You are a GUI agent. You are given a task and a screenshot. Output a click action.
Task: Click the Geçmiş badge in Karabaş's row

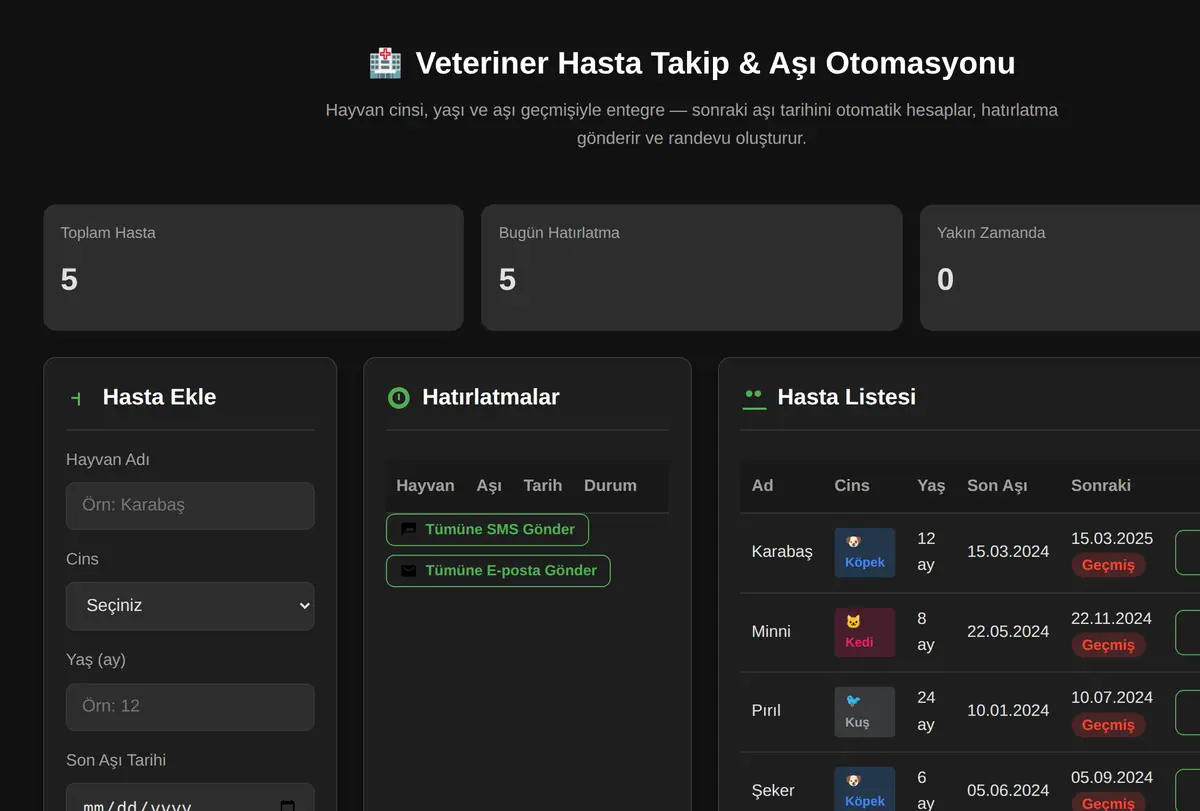[1108, 565]
